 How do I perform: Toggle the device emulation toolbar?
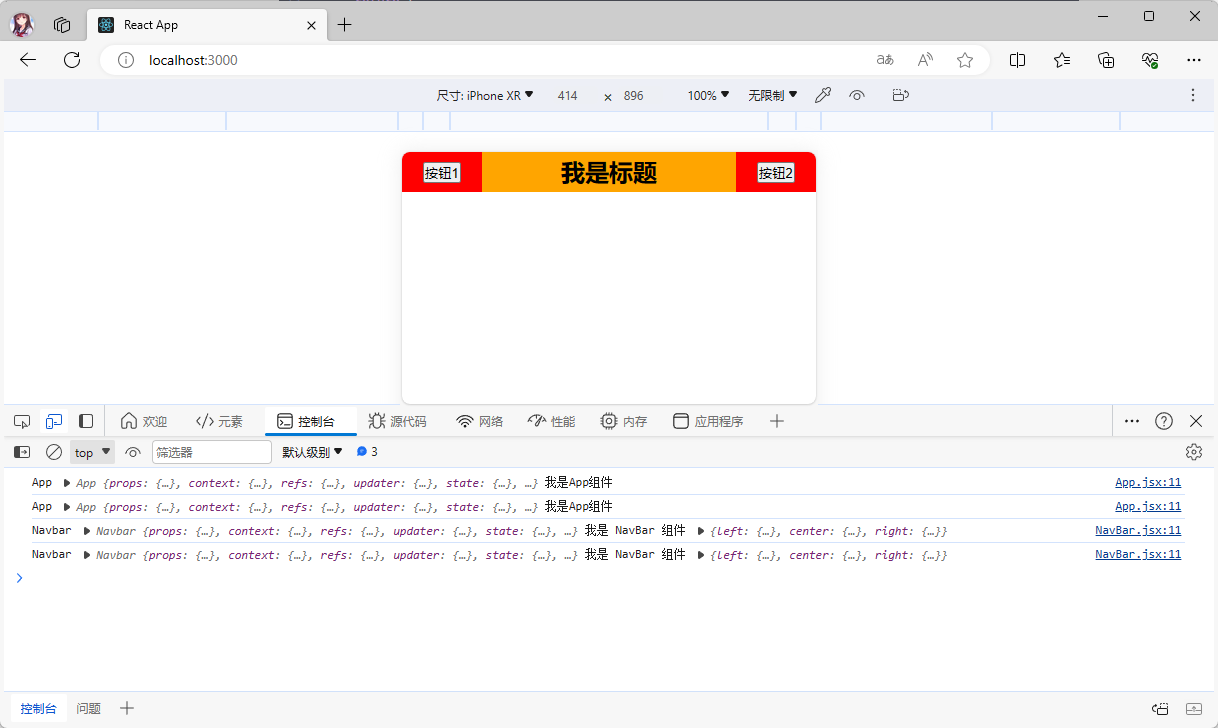(x=53, y=421)
